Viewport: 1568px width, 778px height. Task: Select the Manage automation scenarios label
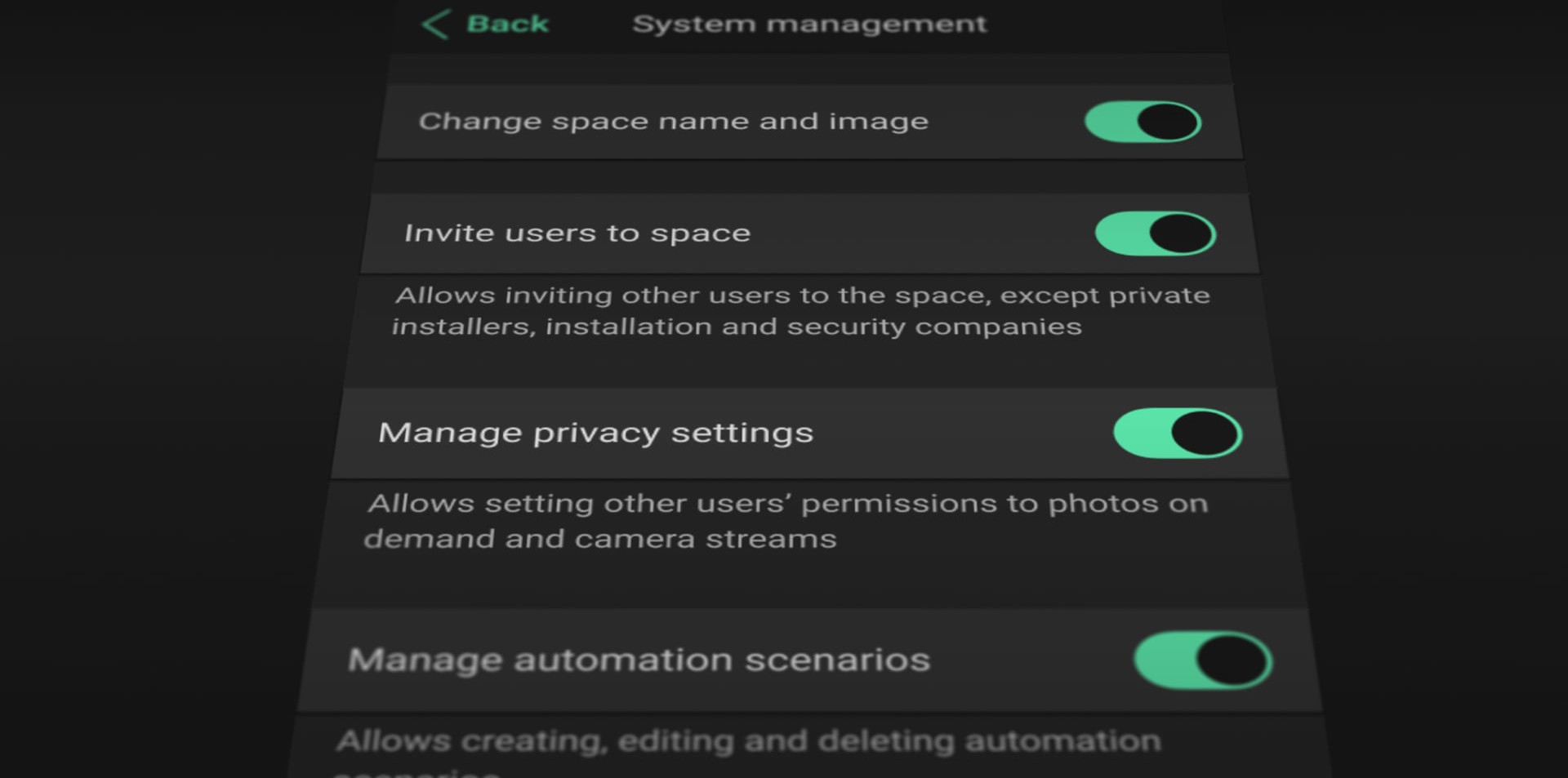[639, 660]
